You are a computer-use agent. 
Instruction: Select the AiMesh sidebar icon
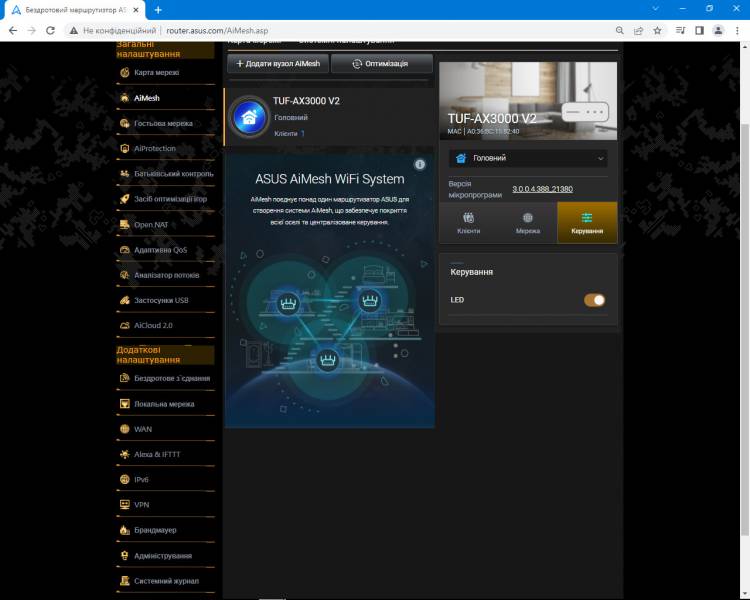point(124,98)
